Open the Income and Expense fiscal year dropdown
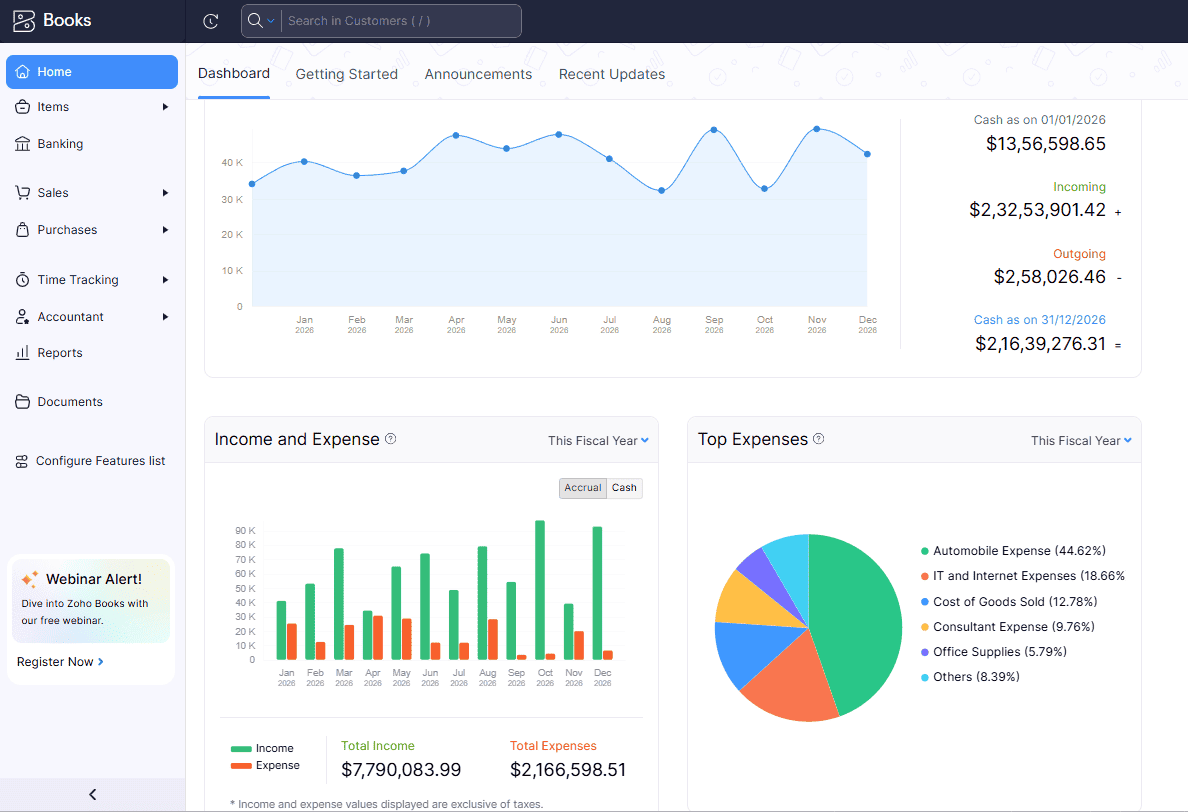This screenshot has height=812, width=1188. pos(598,440)
